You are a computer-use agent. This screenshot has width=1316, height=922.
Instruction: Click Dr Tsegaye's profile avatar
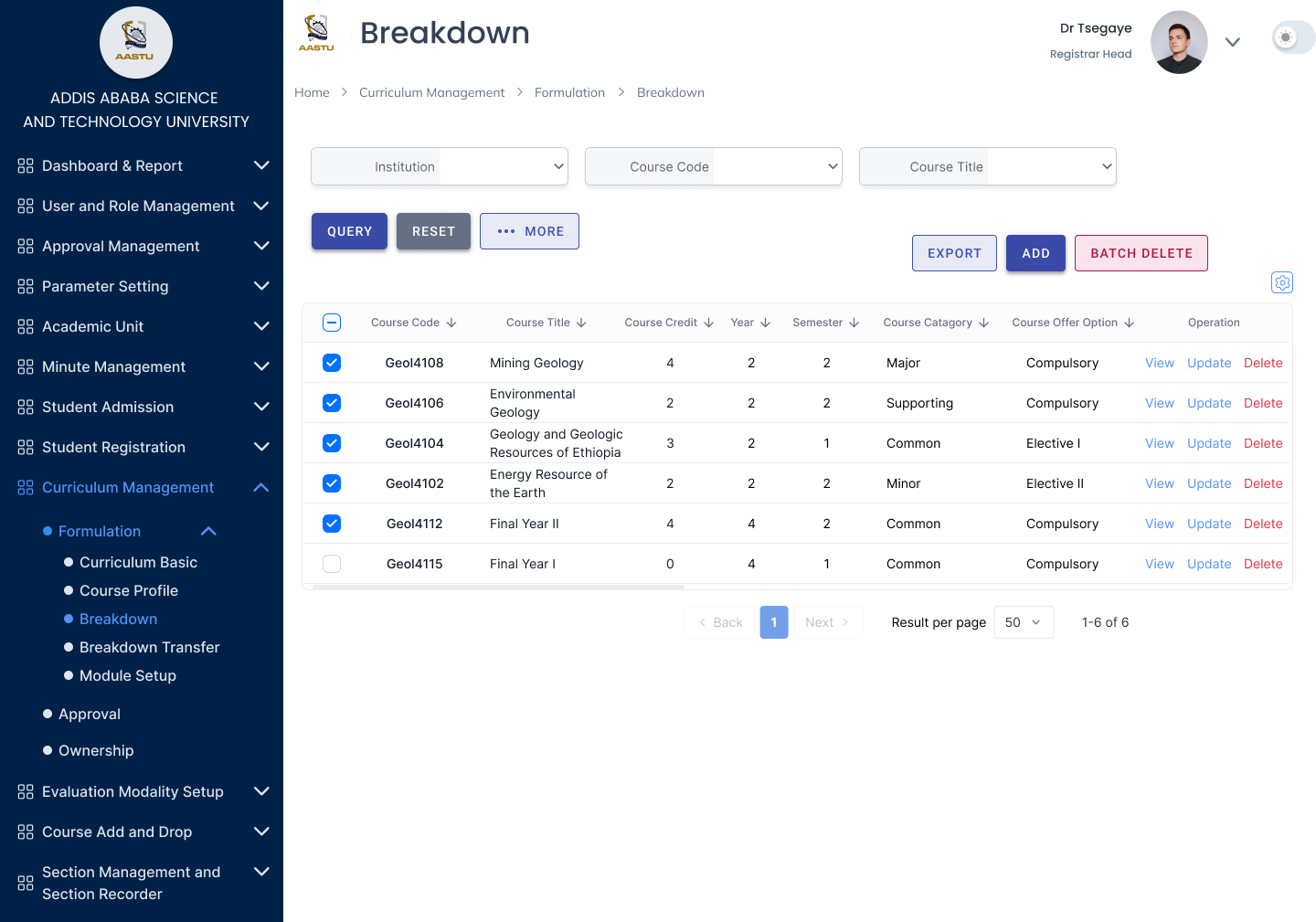point(1178,42)
